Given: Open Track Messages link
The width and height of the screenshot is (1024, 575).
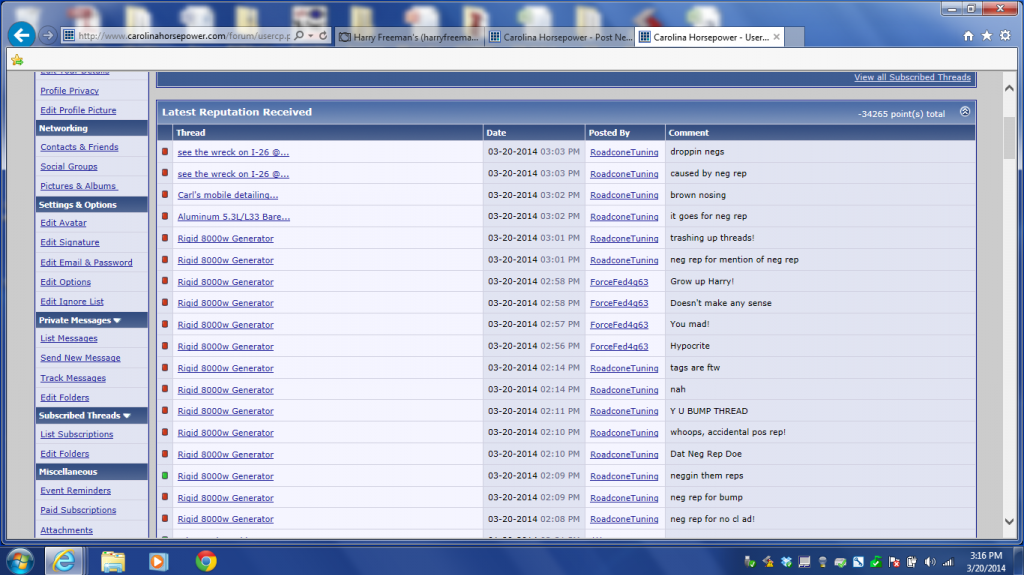Looking at the screenshot, I should click(x=72, y=378).
